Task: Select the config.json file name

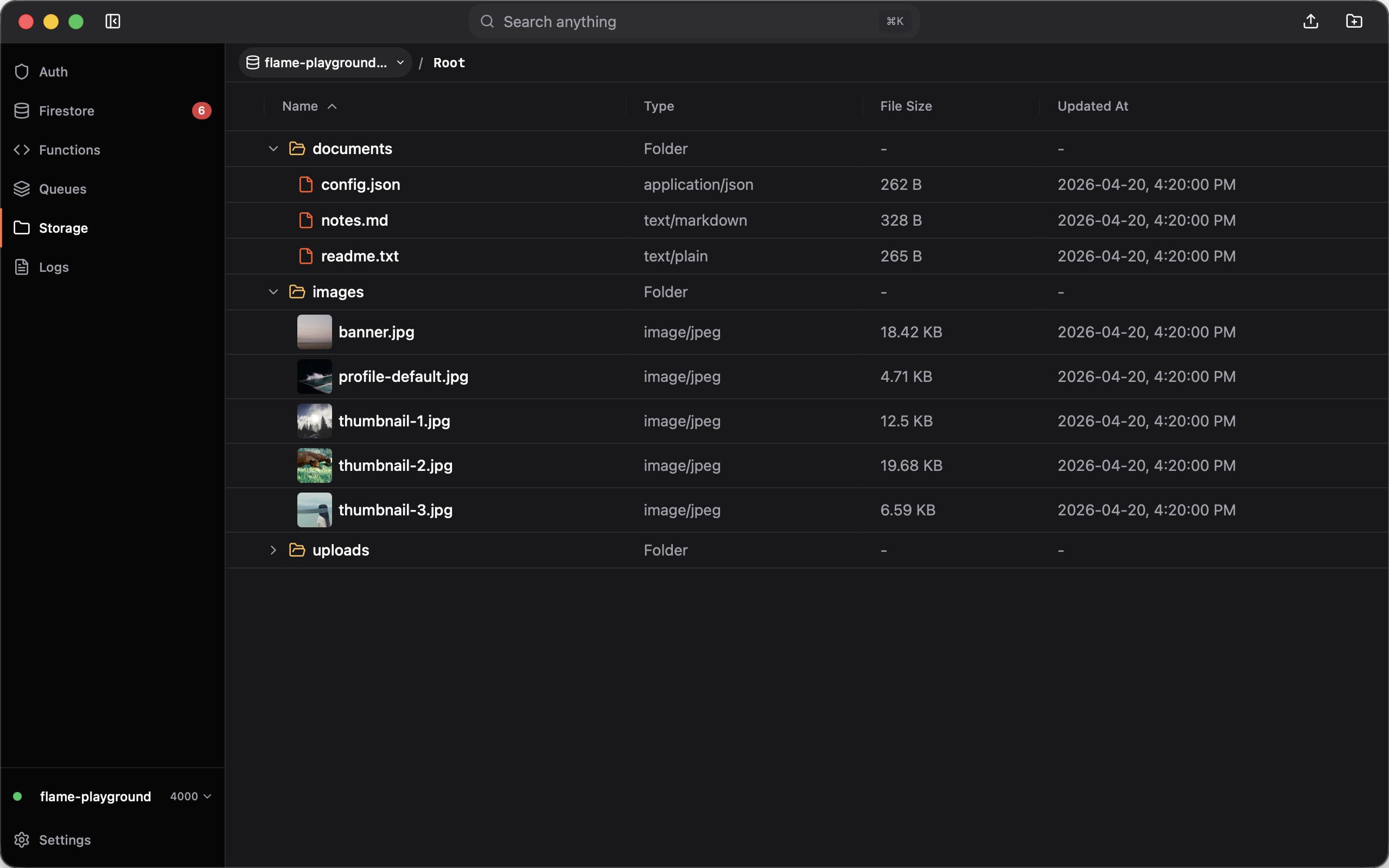Action: pyautogui.click(x=360, y=184)
